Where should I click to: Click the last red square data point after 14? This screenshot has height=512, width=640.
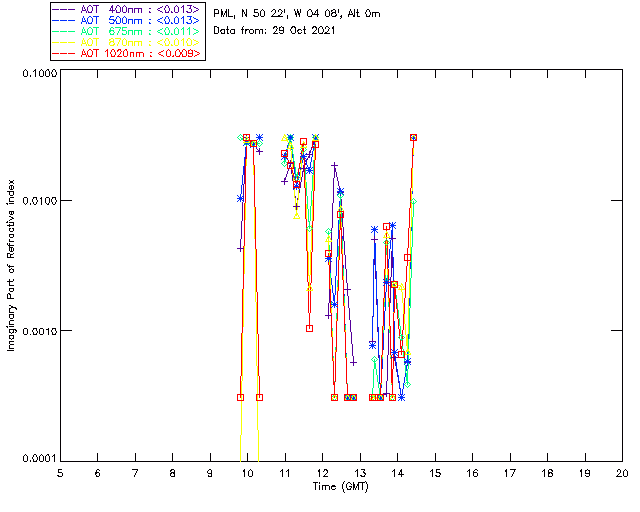coord(413,137)
